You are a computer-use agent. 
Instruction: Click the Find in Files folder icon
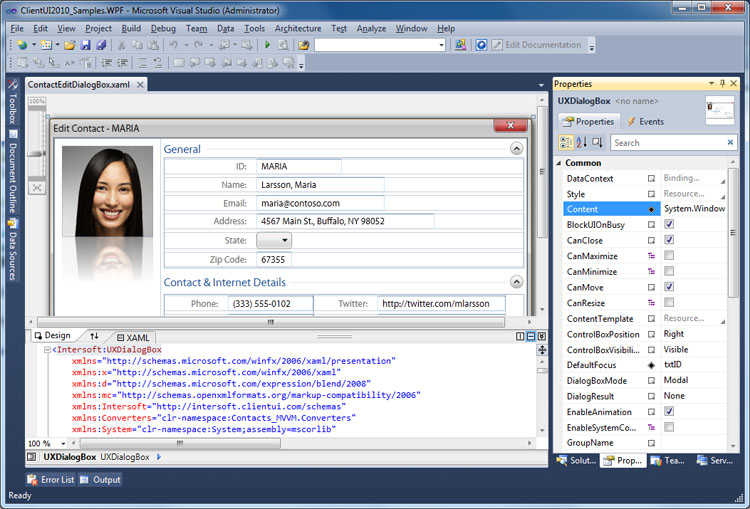(x=304, y=45)
